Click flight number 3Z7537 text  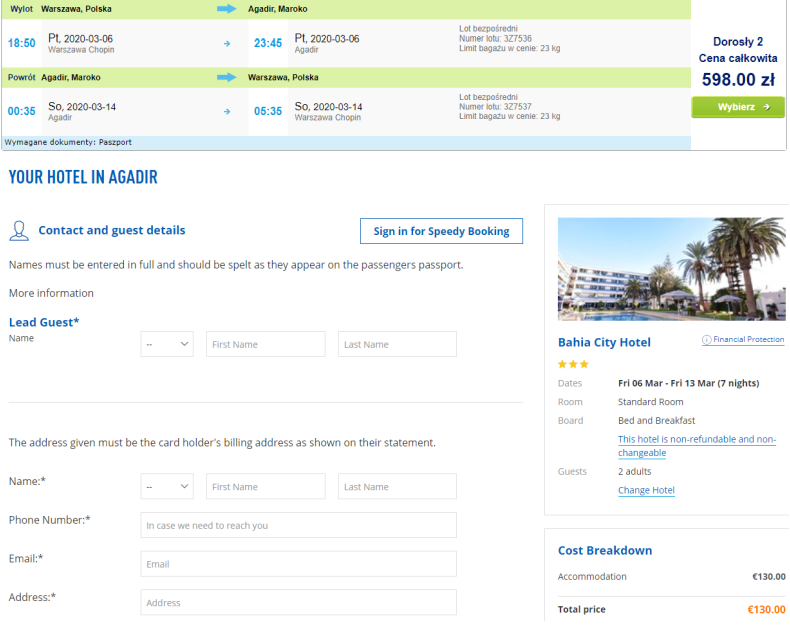coord(495,106)
